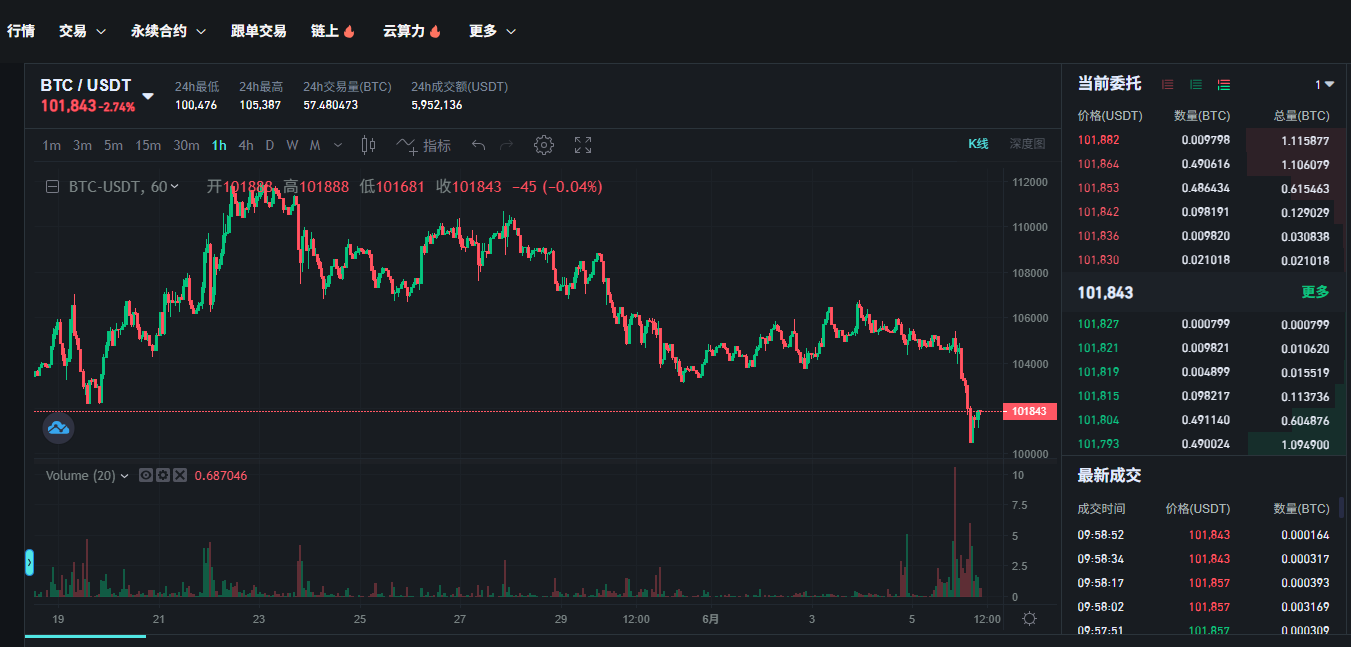This screenshot has height=647, width=1351.
Task: Open the candlestick chart type selector
Action: coord(368,145)
